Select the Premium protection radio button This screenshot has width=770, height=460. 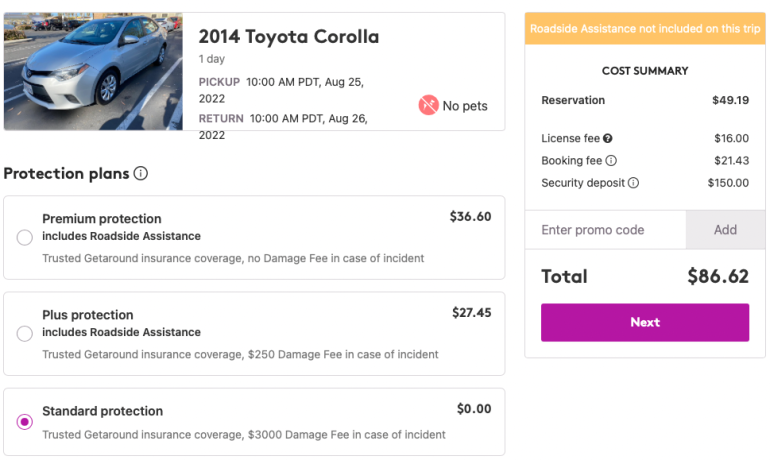pos(25,238)
